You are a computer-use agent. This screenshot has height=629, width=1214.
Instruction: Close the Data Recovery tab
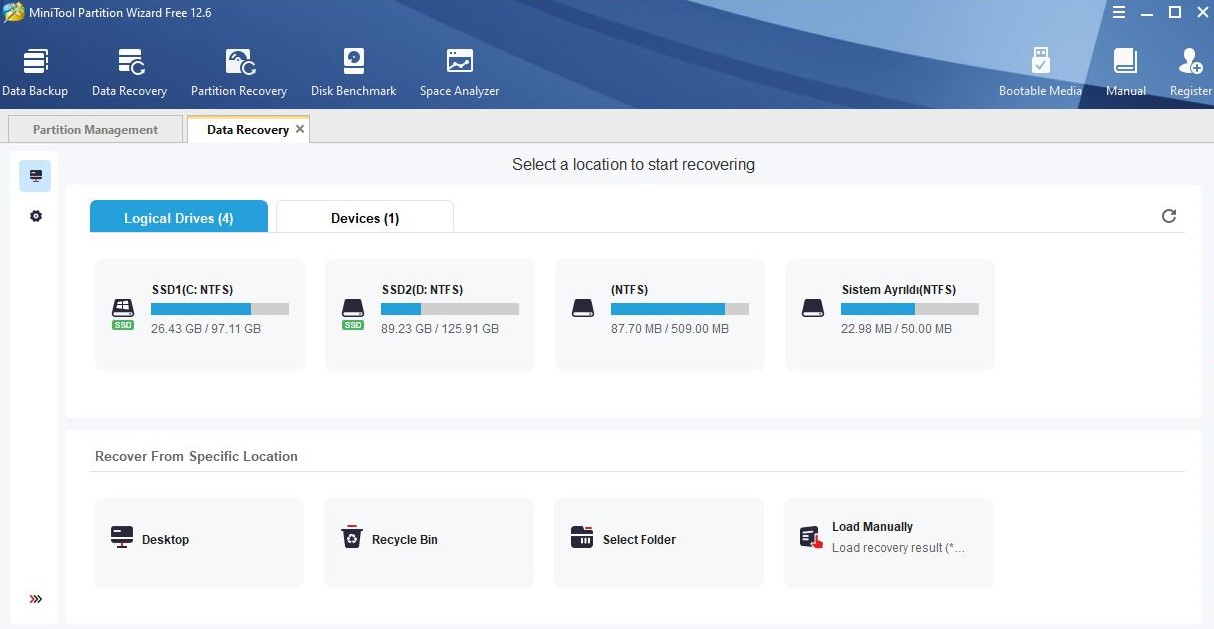pyautogui.click(x=300, y=129)
